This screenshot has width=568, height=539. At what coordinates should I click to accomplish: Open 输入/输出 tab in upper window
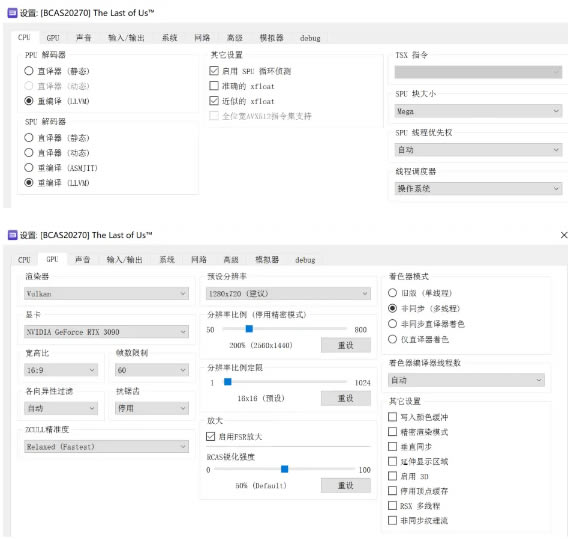(x=126, y=38)
